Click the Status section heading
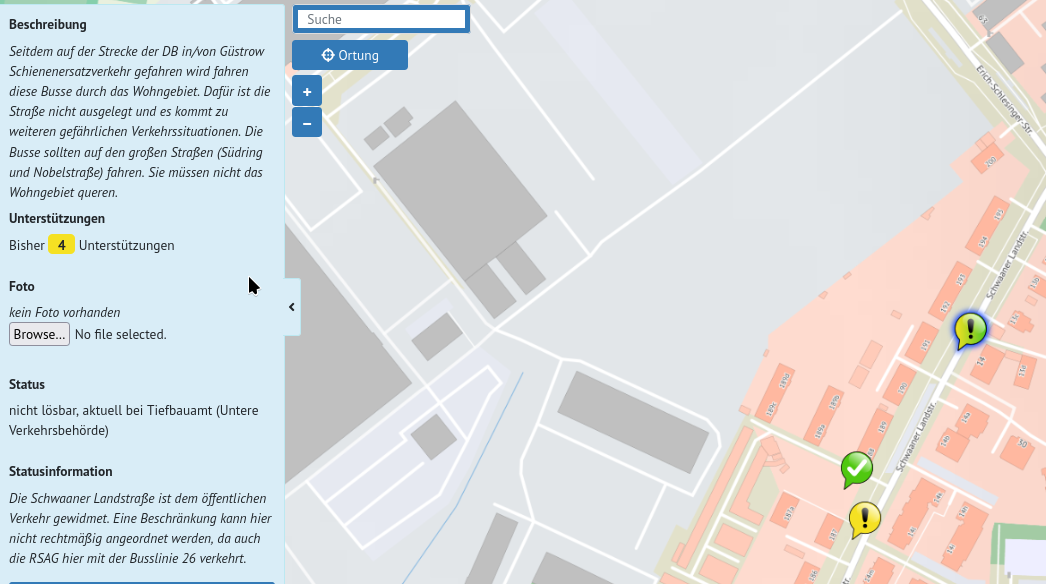 click(27, 384)
